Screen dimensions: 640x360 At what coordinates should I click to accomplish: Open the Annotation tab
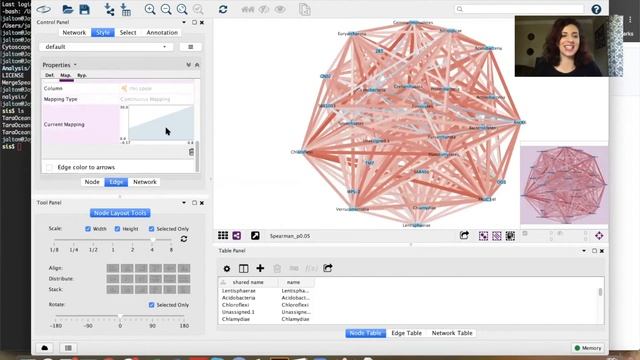(162, 33)
